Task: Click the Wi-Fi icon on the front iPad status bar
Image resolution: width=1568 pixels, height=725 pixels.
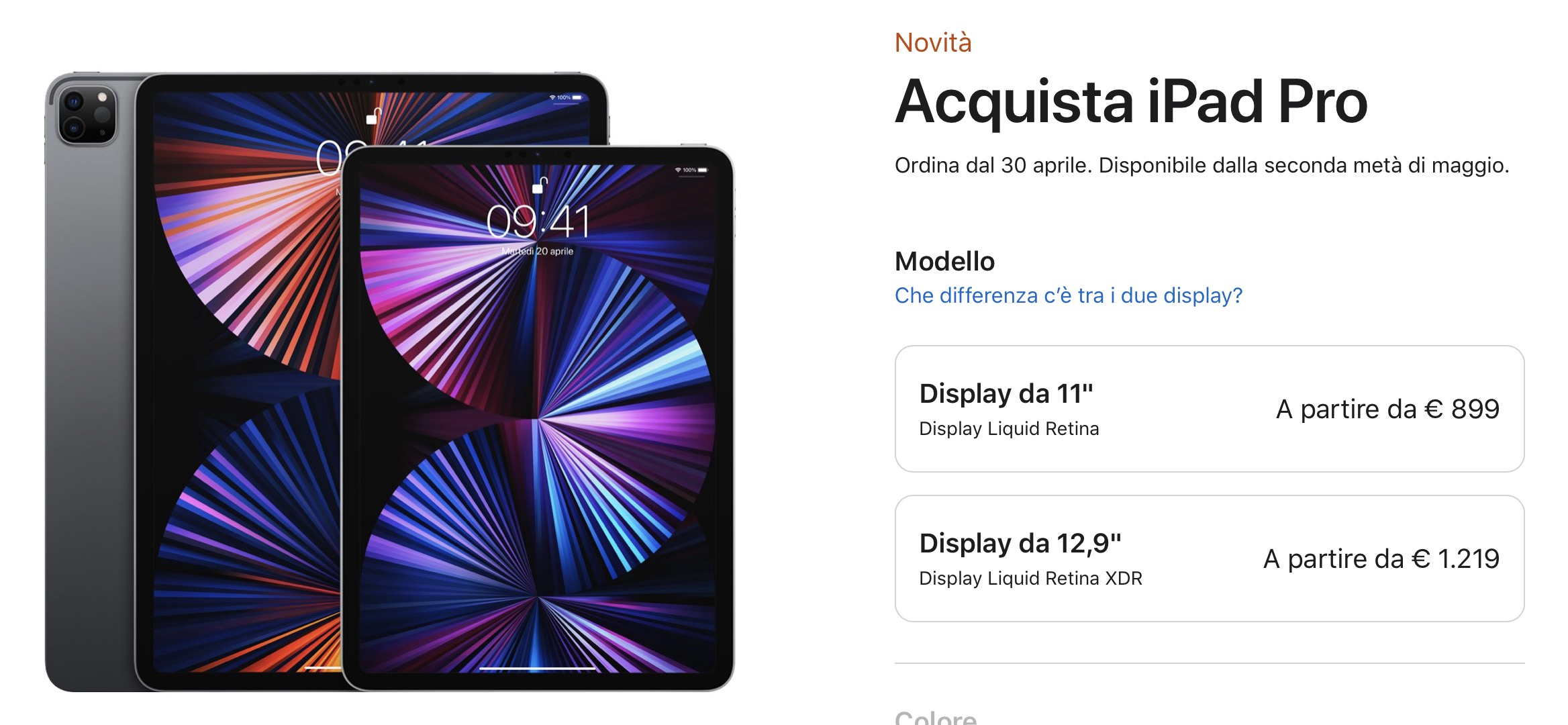Action: [x=678, y=170]
